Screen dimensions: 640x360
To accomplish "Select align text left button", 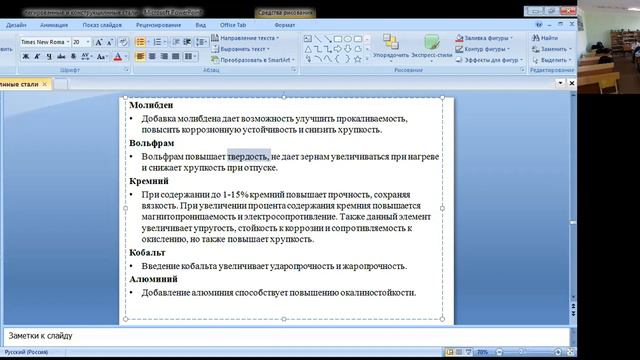I will point(140,56).
